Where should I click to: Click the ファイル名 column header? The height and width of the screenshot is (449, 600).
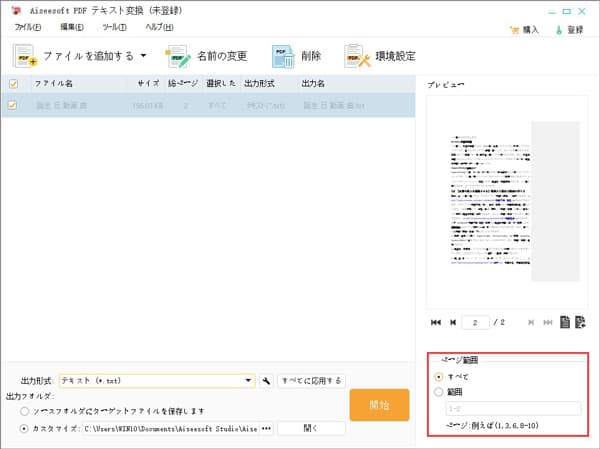pyautogui.click(x=54, y=83)
